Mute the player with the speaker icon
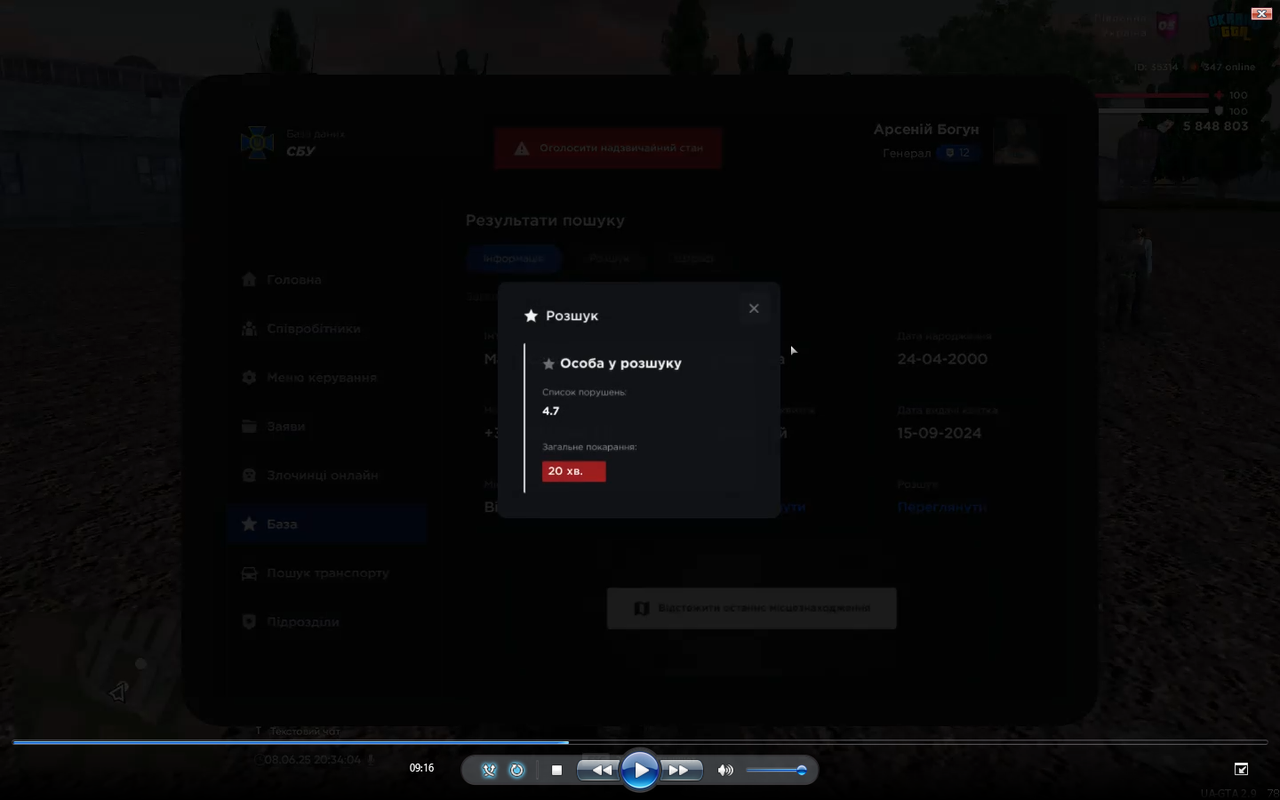This screenshot has height=800, width=1280. (x=725, y=770)
